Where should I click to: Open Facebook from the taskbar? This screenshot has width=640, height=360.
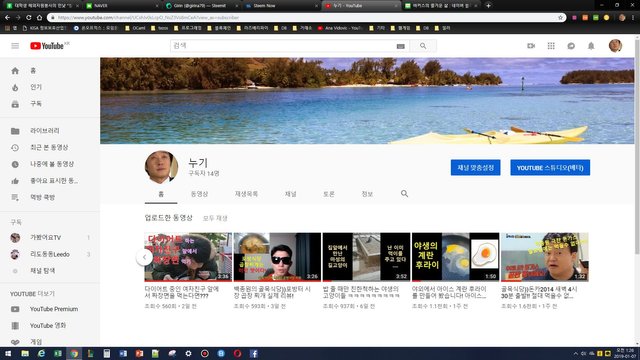[x=253, y=353]
